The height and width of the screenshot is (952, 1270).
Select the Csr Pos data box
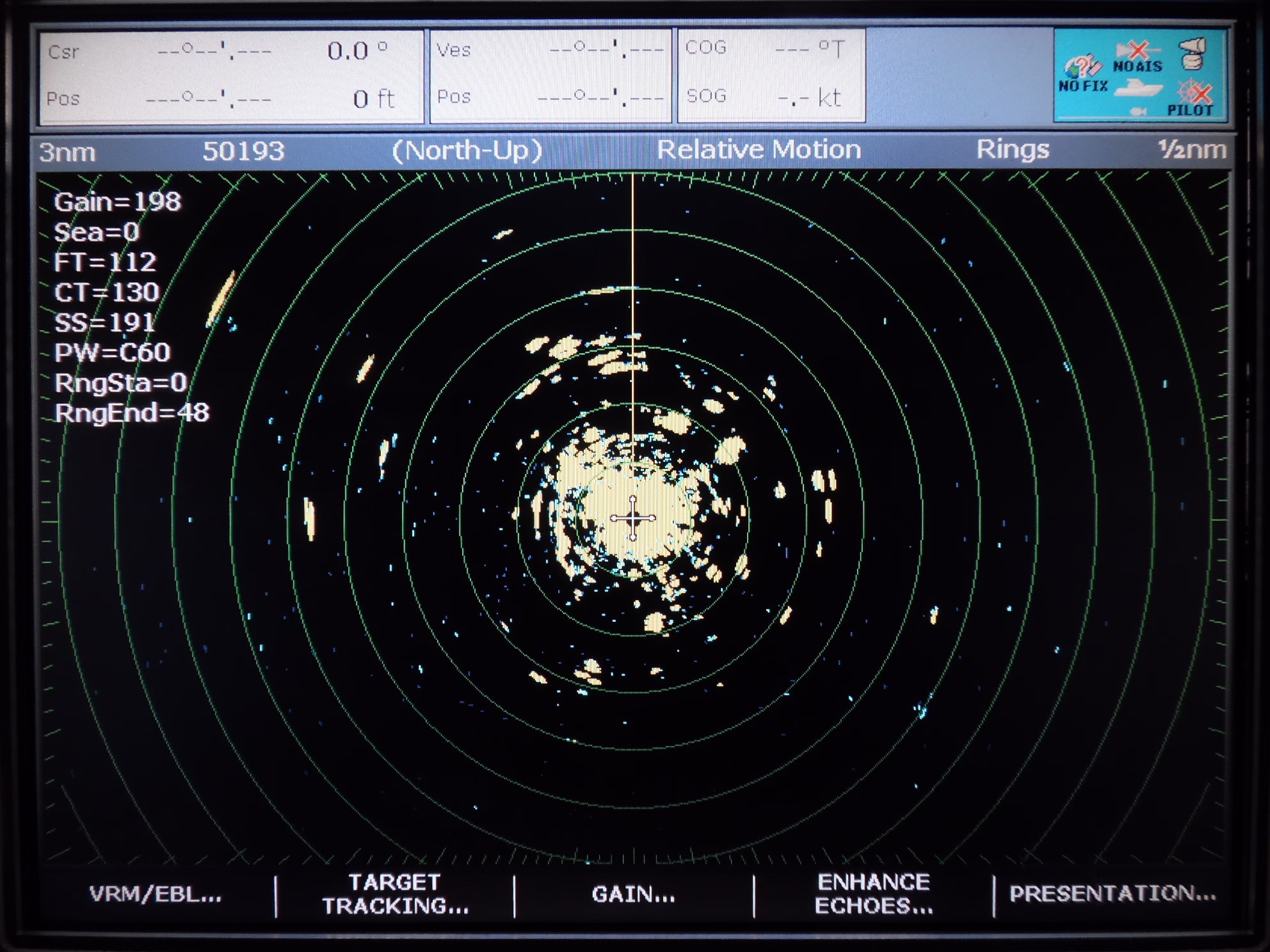point(232,76)
